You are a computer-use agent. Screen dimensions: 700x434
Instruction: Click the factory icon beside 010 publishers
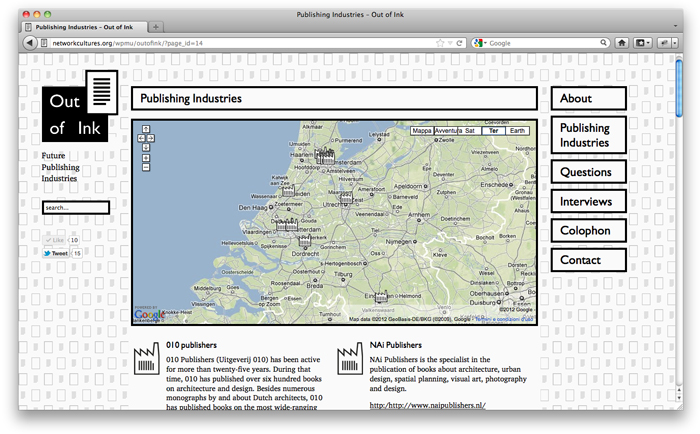click(146, 359)
